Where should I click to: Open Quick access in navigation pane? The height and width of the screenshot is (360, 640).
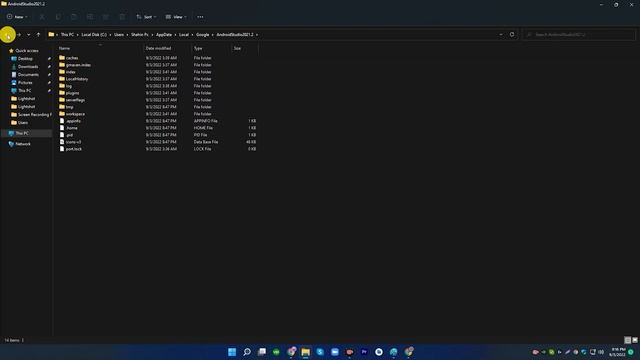point(27,51)
